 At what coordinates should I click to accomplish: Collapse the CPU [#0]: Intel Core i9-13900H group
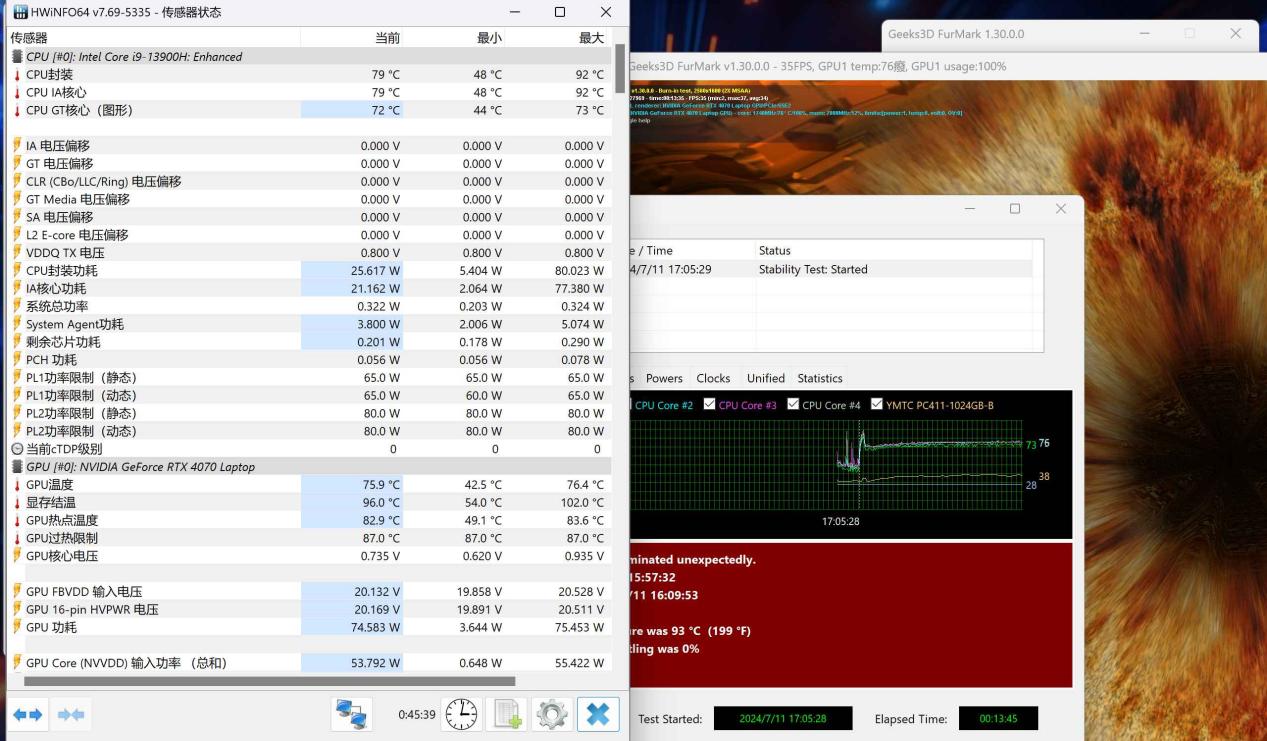(17, 57)
